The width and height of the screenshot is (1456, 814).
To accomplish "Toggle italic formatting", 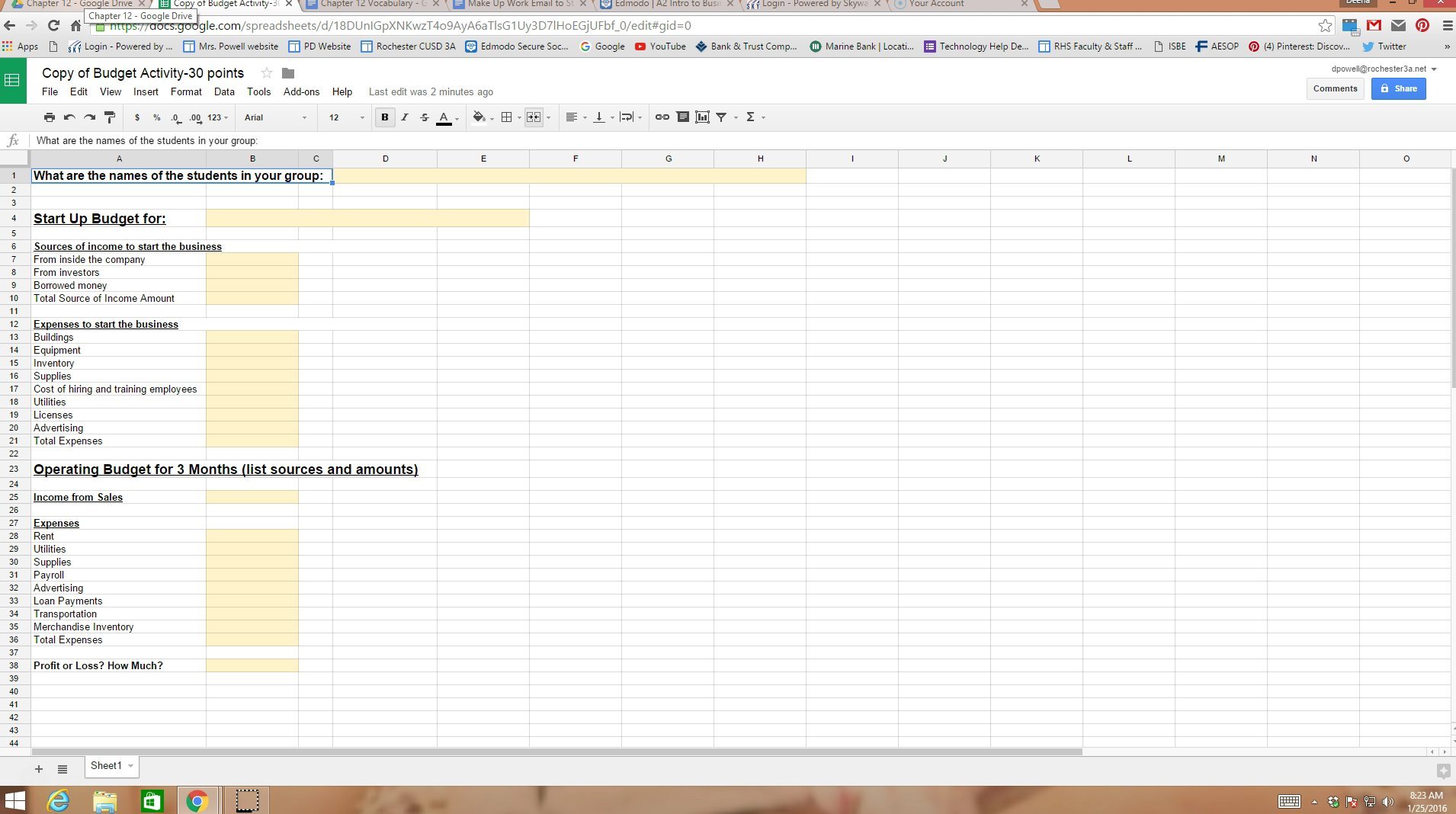I will (405, 117).
